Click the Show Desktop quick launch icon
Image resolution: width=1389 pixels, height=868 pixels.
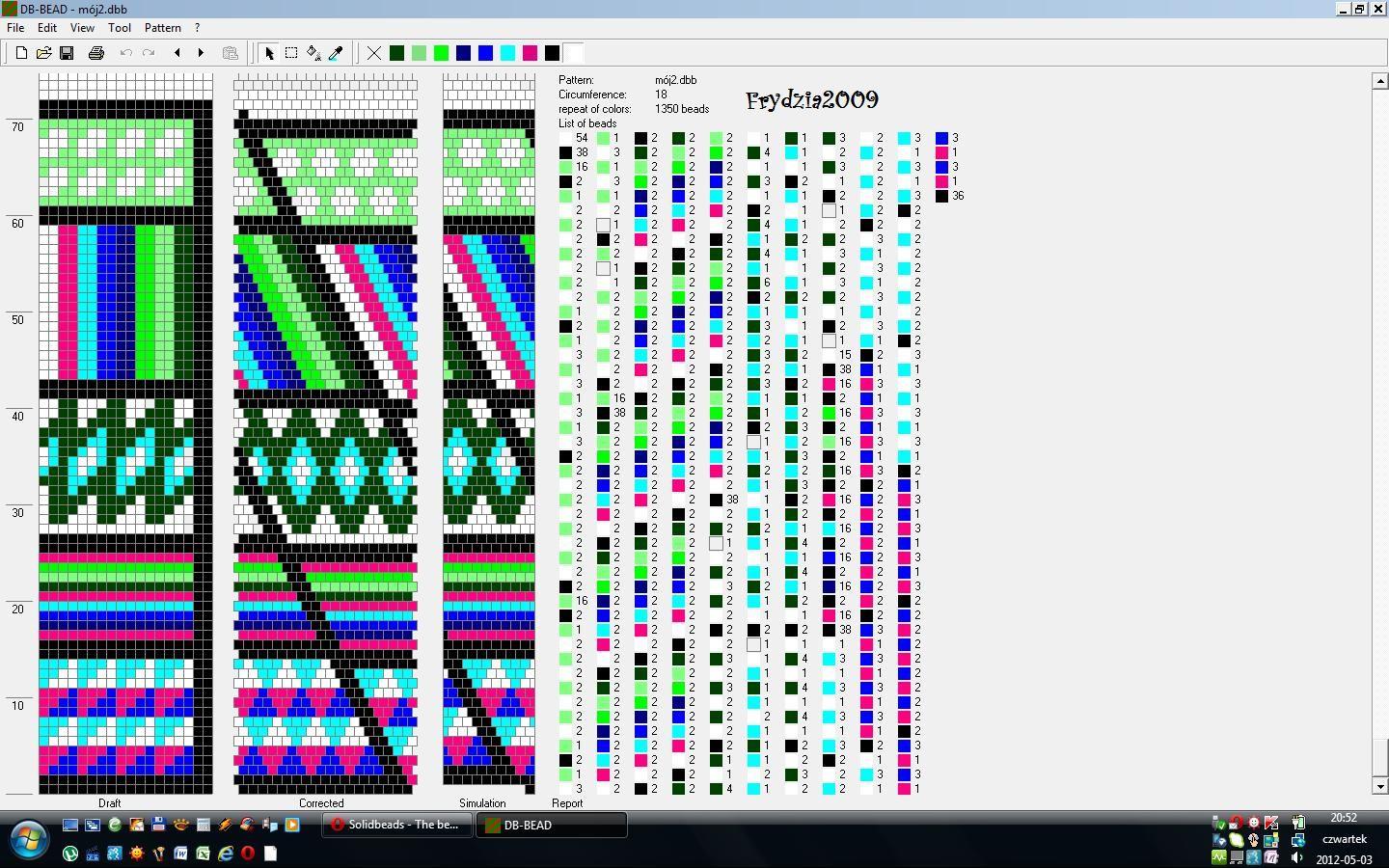pyautogui.click(x=70, y=825)
